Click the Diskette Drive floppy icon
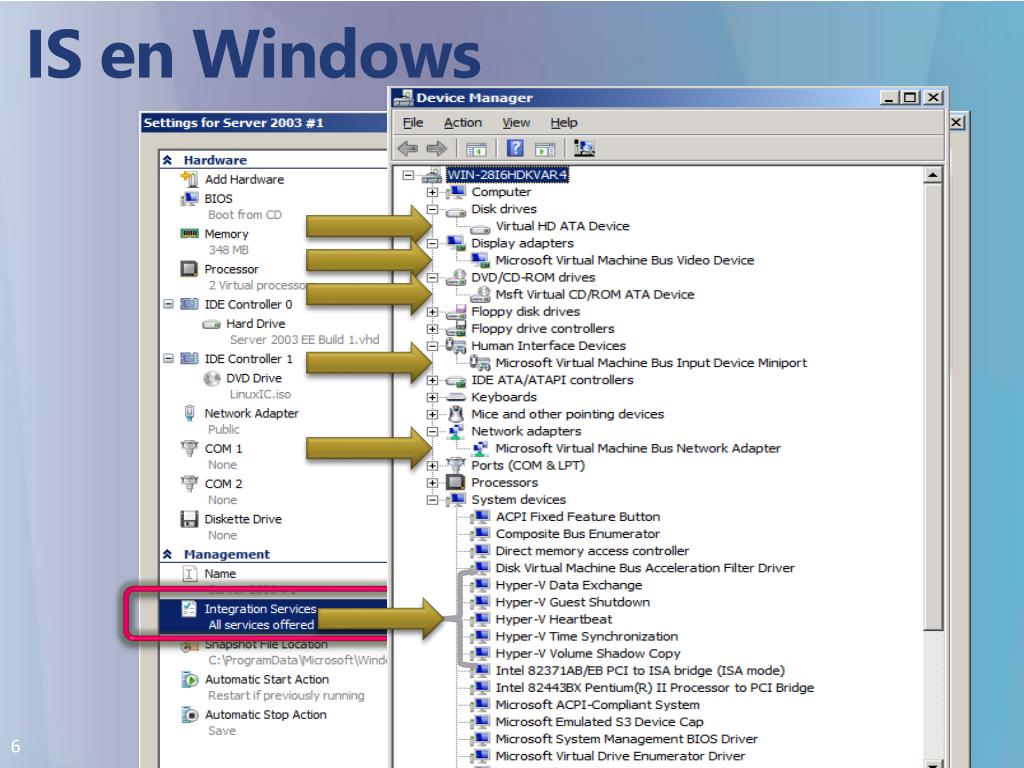The width and height of the screenshot is (1024, 768). [x=189, y=519]
